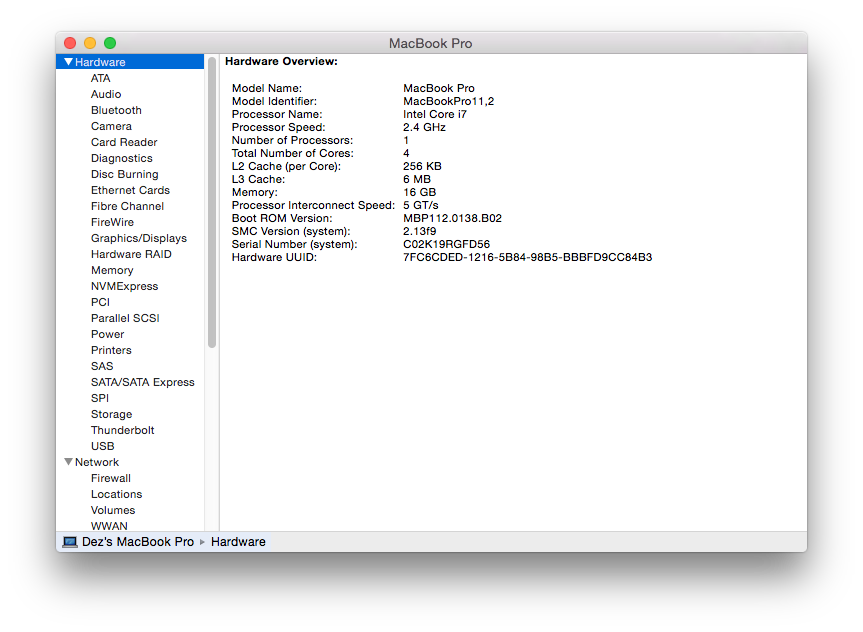
Task: Select FireWire in the sidebar
Action: 112,222
